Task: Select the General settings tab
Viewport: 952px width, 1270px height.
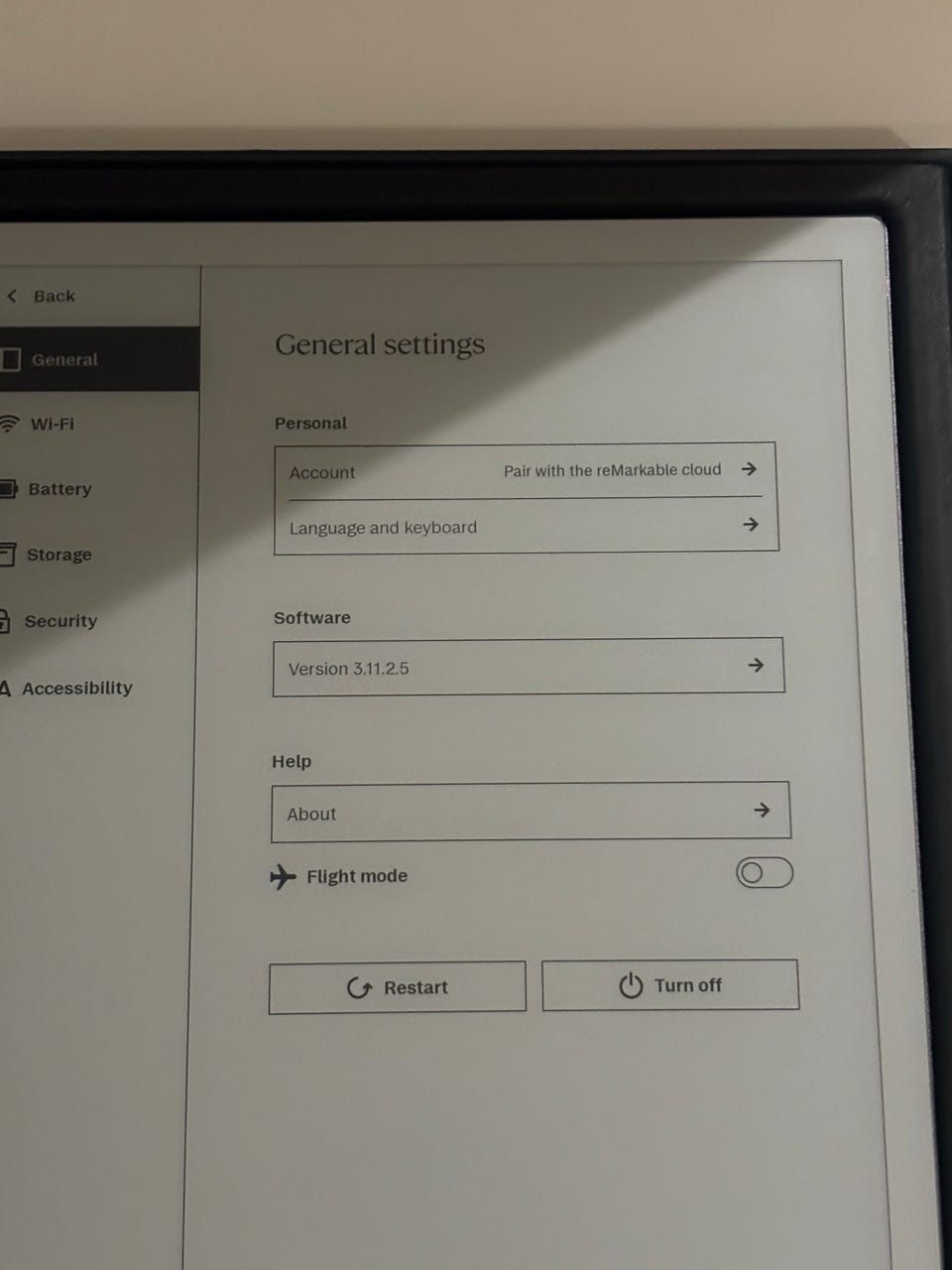Action: click(99, 359)
